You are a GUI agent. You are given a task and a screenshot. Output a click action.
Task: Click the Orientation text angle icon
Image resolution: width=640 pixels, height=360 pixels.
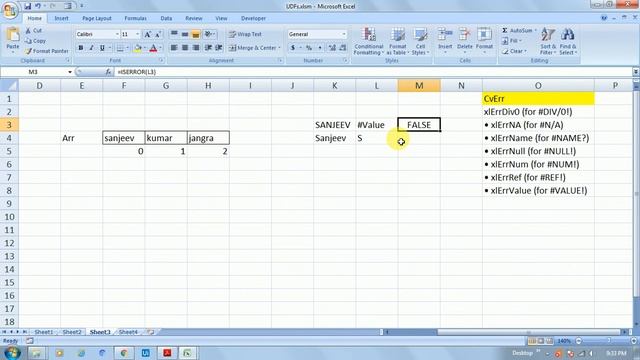[208, 34]
